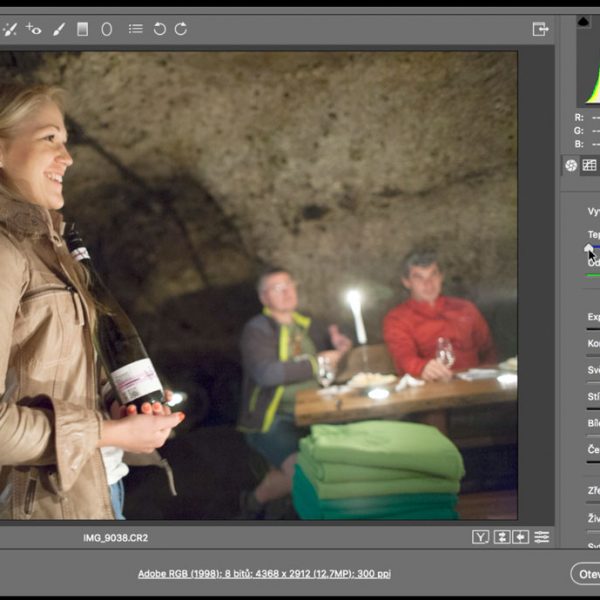Swap before and after settings
The image size is (600, 600).
click(x=502, y=537)
